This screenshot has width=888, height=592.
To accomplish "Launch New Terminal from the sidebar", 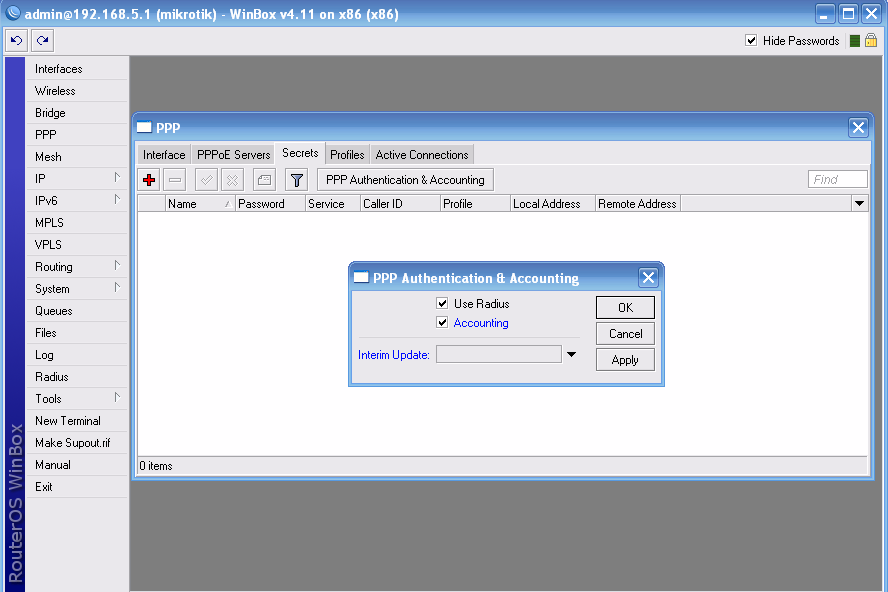I will tap(76, 421).
